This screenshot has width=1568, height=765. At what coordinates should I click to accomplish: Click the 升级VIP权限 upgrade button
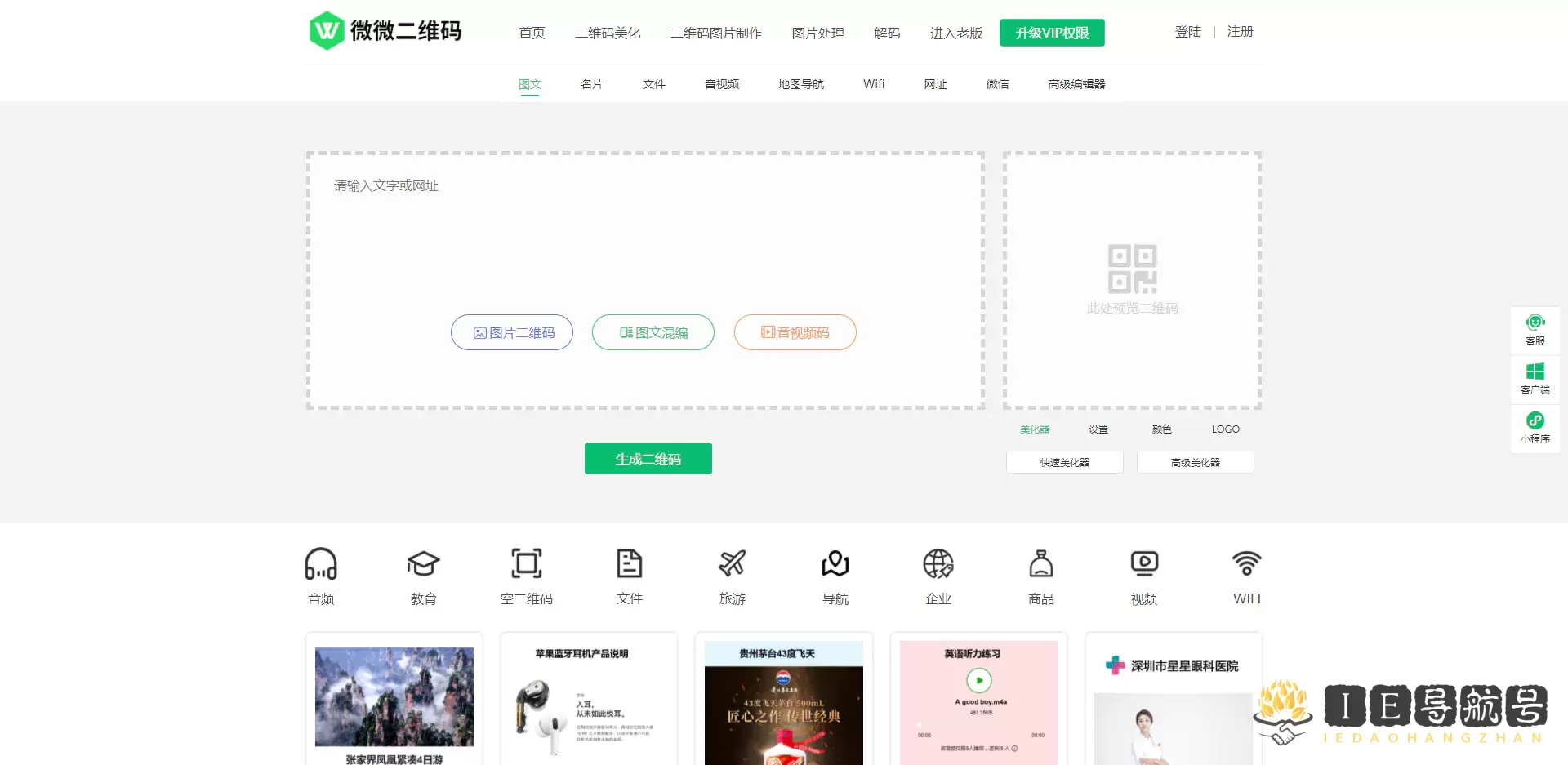(1052, 33)
